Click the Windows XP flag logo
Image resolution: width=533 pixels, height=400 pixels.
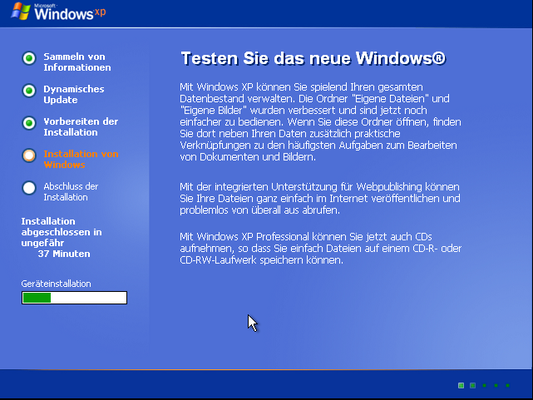(20, 11)
